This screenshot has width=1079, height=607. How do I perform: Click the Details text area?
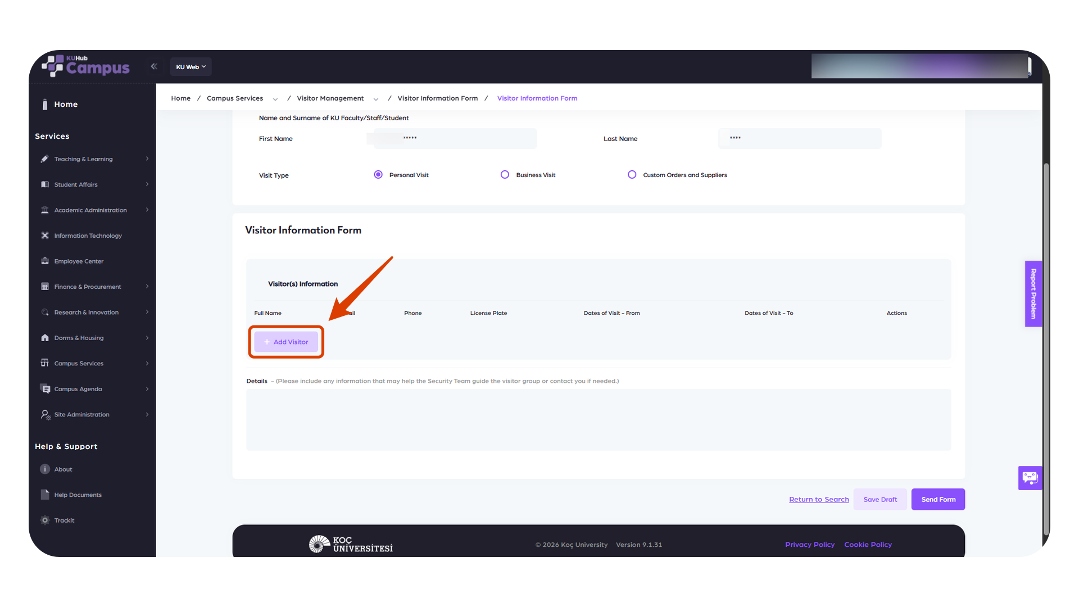click(x=599, y=420)
